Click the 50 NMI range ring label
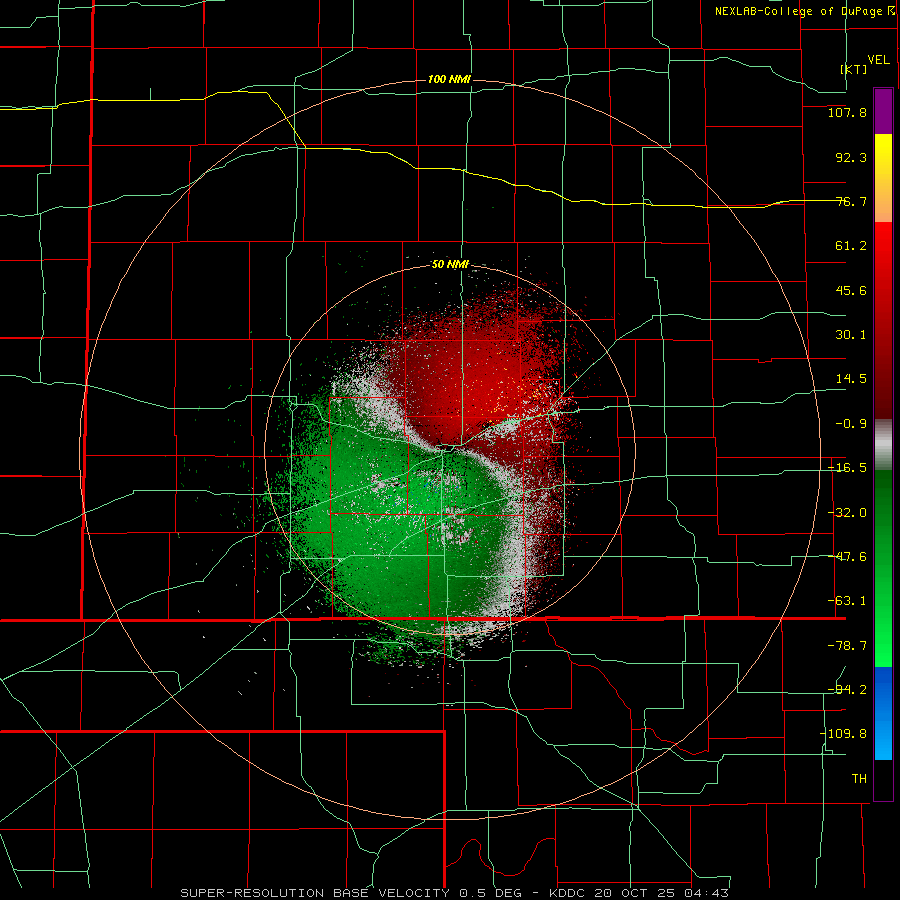900x900 pixels. click(x=450, y=264)
